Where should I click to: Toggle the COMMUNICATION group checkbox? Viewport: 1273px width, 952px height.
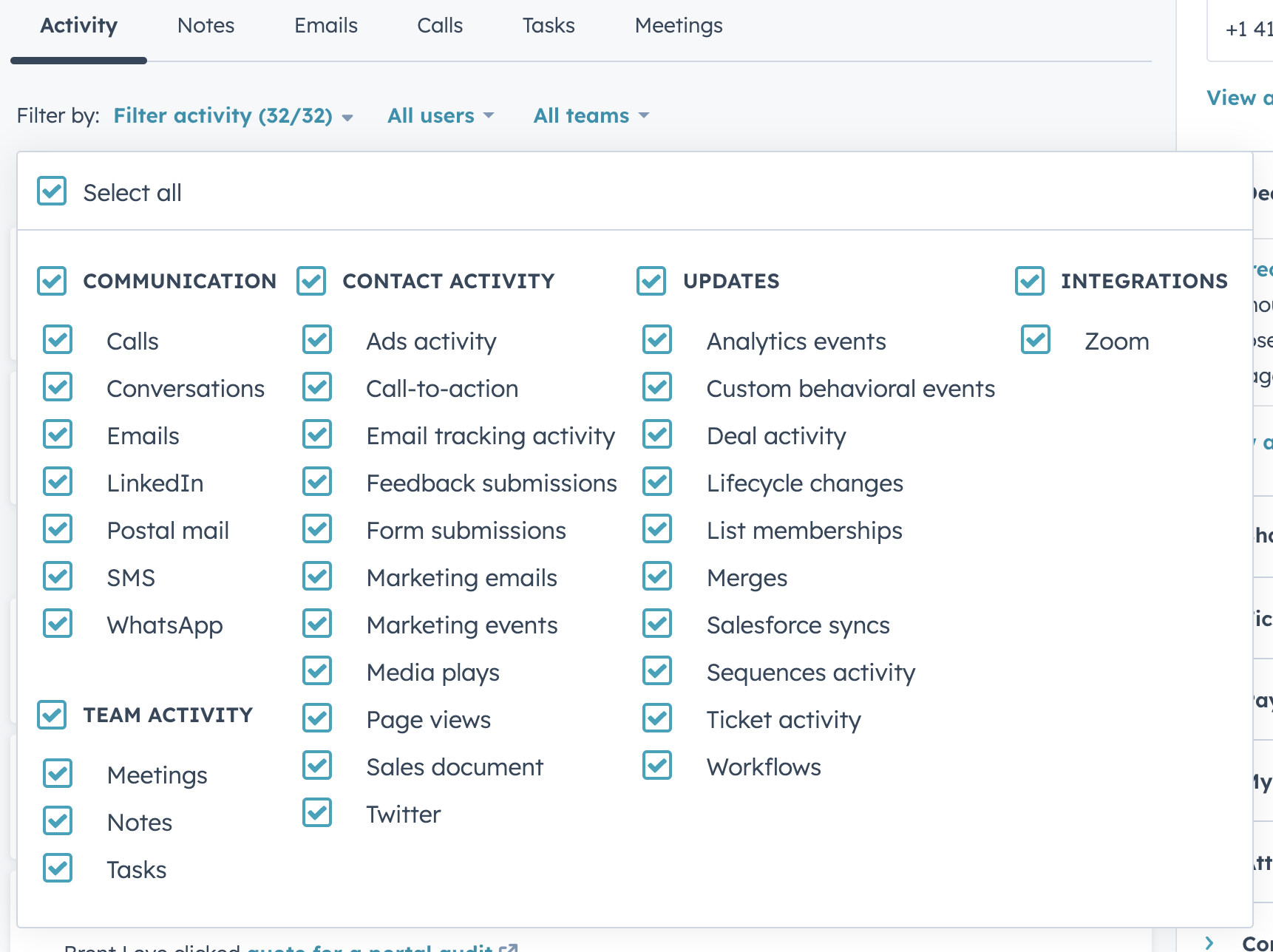tap(52, 281)
